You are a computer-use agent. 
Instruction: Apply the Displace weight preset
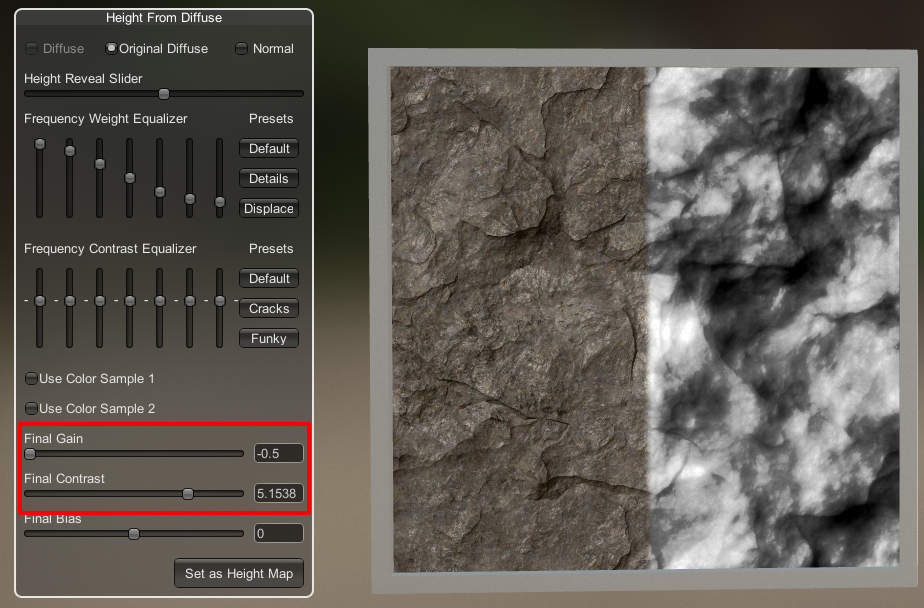click(x=269, y=209)
